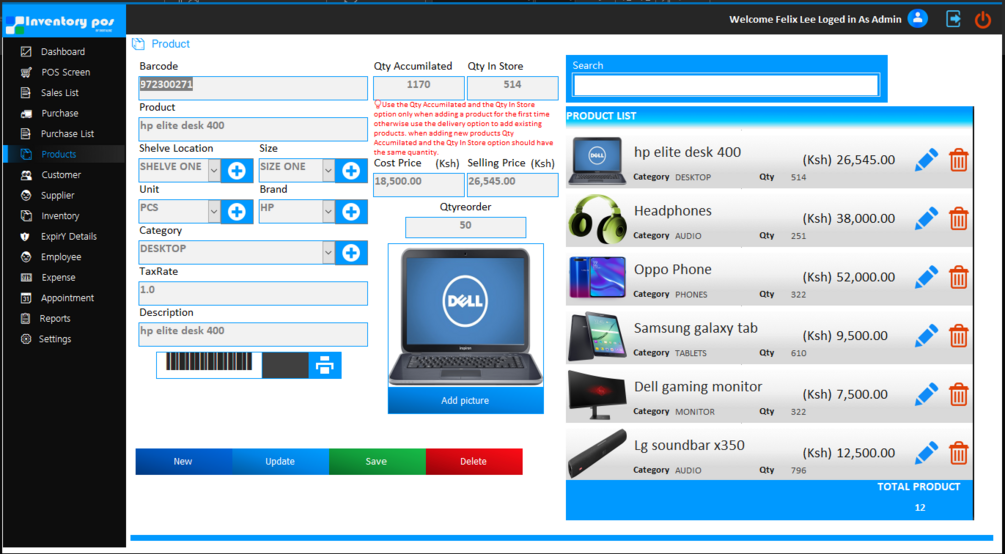This screenshot has height=554, width=1005.
Task: Delete Dell gaming monitor trash icon
Action: [x=958, y=394]
